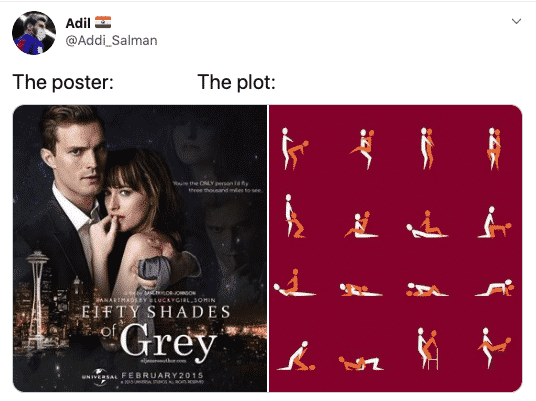Click the @Addi_Salman handle
Viewport: 536px width, 401px height.
111,40
